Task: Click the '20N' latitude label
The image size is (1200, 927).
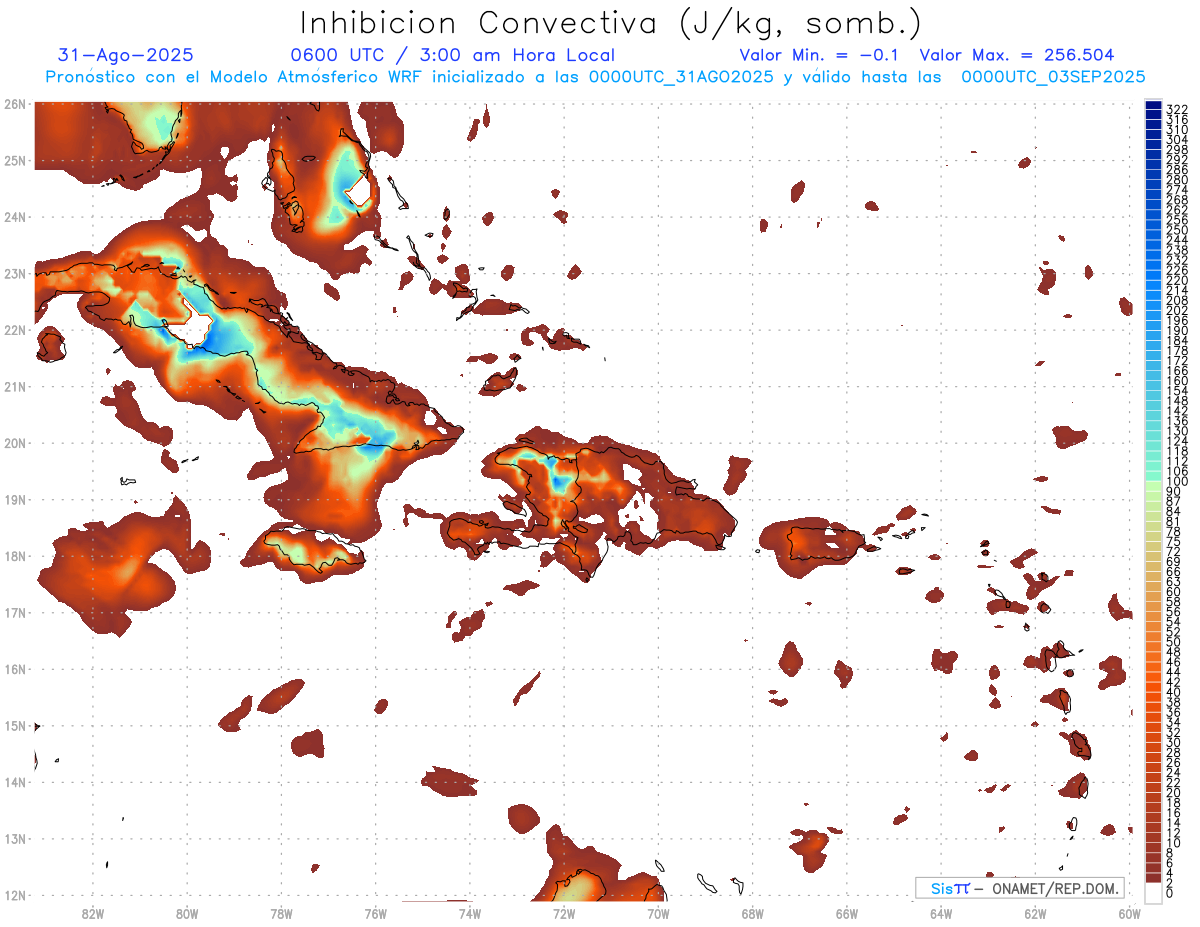Action: point(14,443)
